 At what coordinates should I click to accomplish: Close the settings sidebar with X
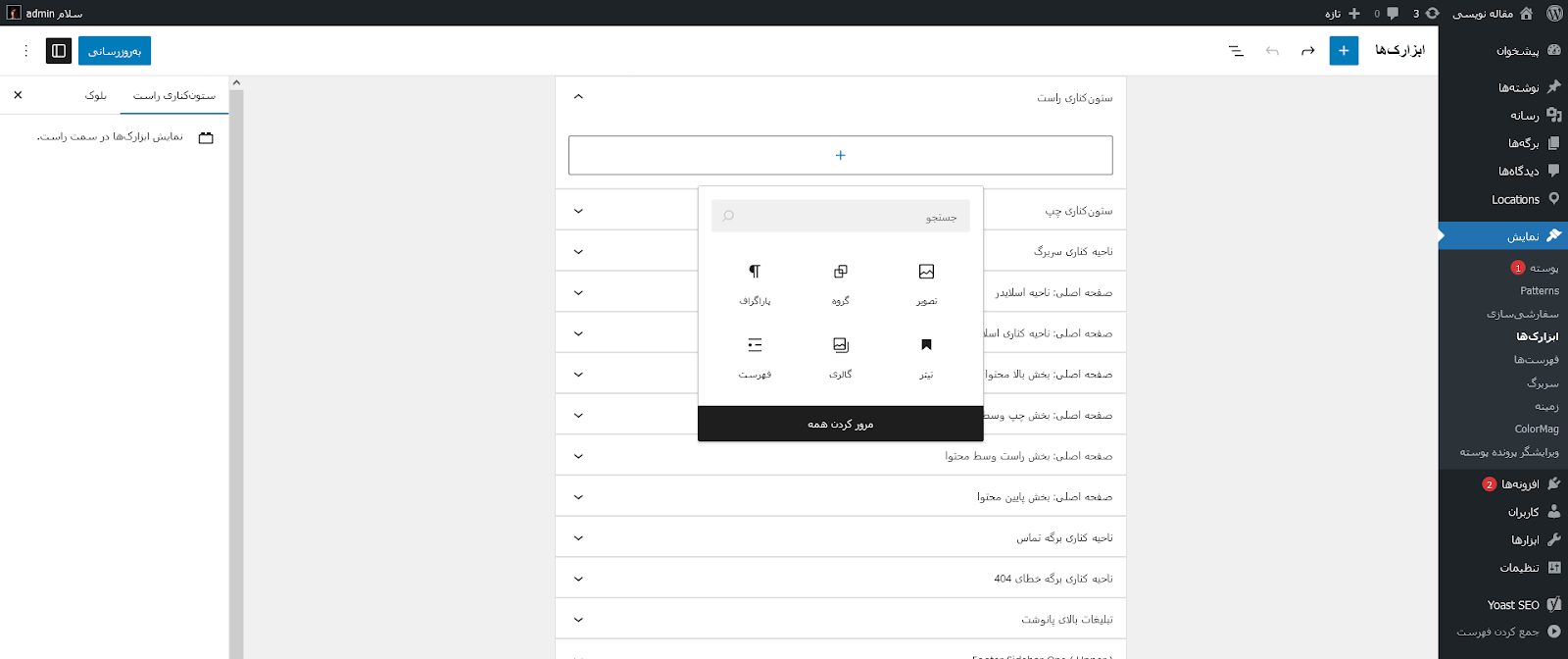click(18, 95)
